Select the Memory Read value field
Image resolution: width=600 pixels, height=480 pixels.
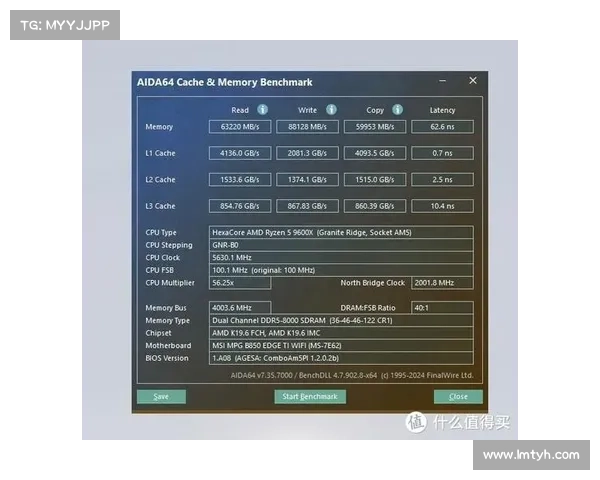[x=240, y=127]
